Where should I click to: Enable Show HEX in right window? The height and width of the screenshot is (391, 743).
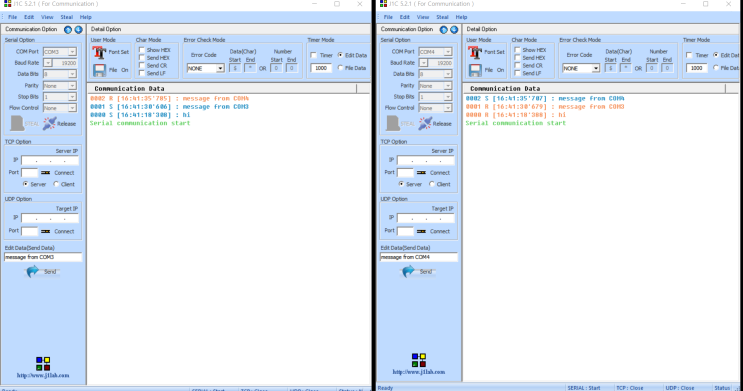point(517,50)
